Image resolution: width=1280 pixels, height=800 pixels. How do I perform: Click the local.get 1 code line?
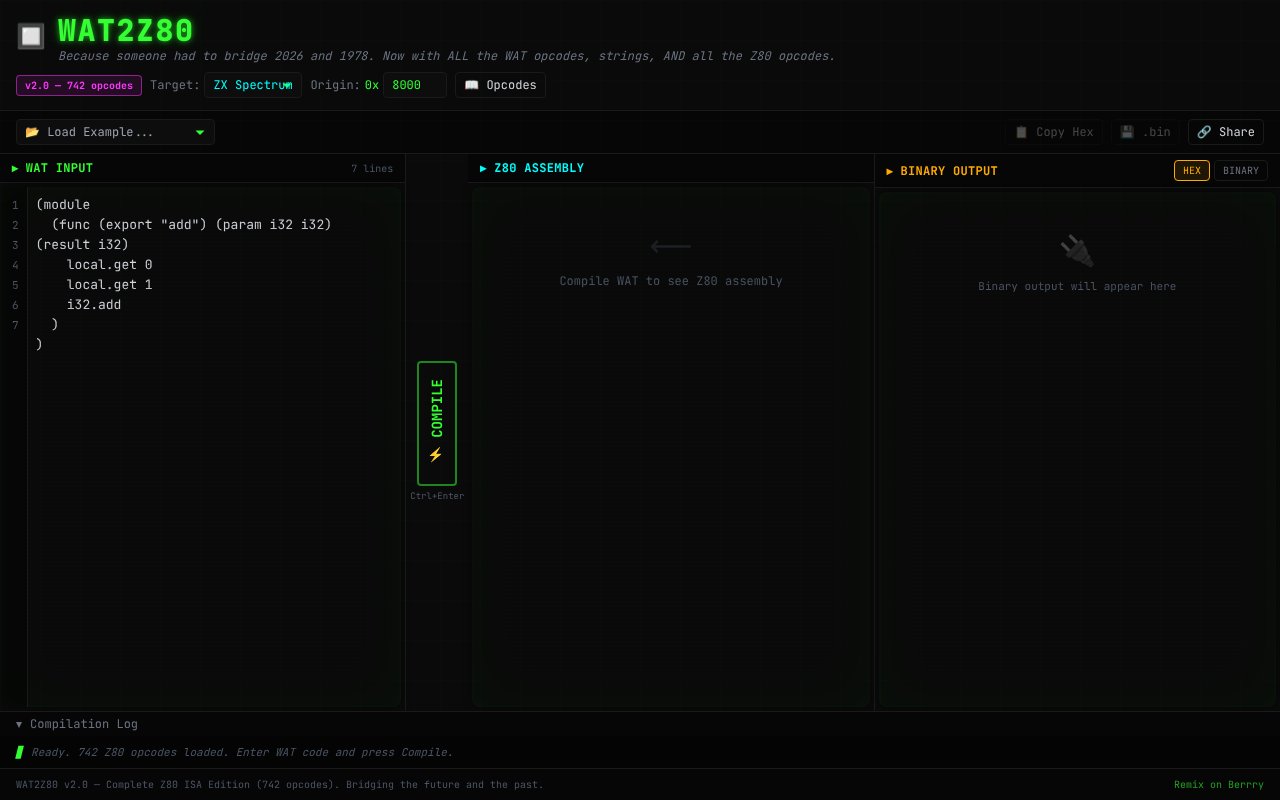point(110,285)
